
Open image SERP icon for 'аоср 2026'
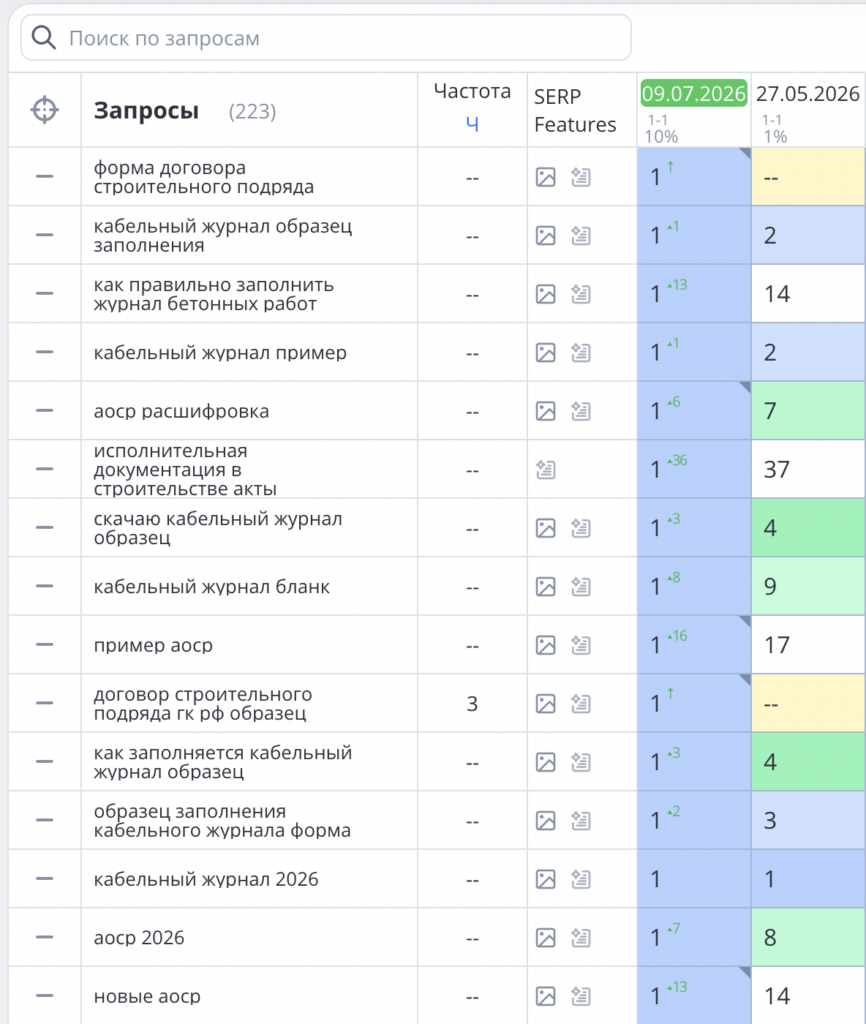[545, 938]
